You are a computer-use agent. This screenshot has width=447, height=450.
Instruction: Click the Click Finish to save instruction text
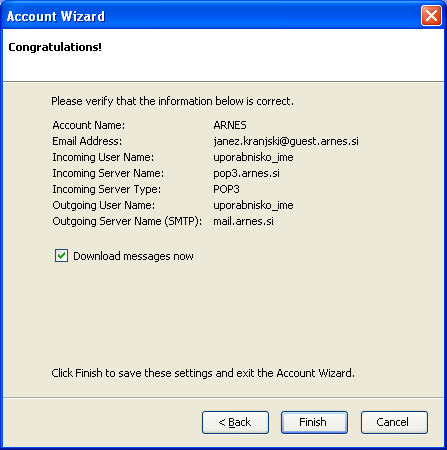(203, 373)
